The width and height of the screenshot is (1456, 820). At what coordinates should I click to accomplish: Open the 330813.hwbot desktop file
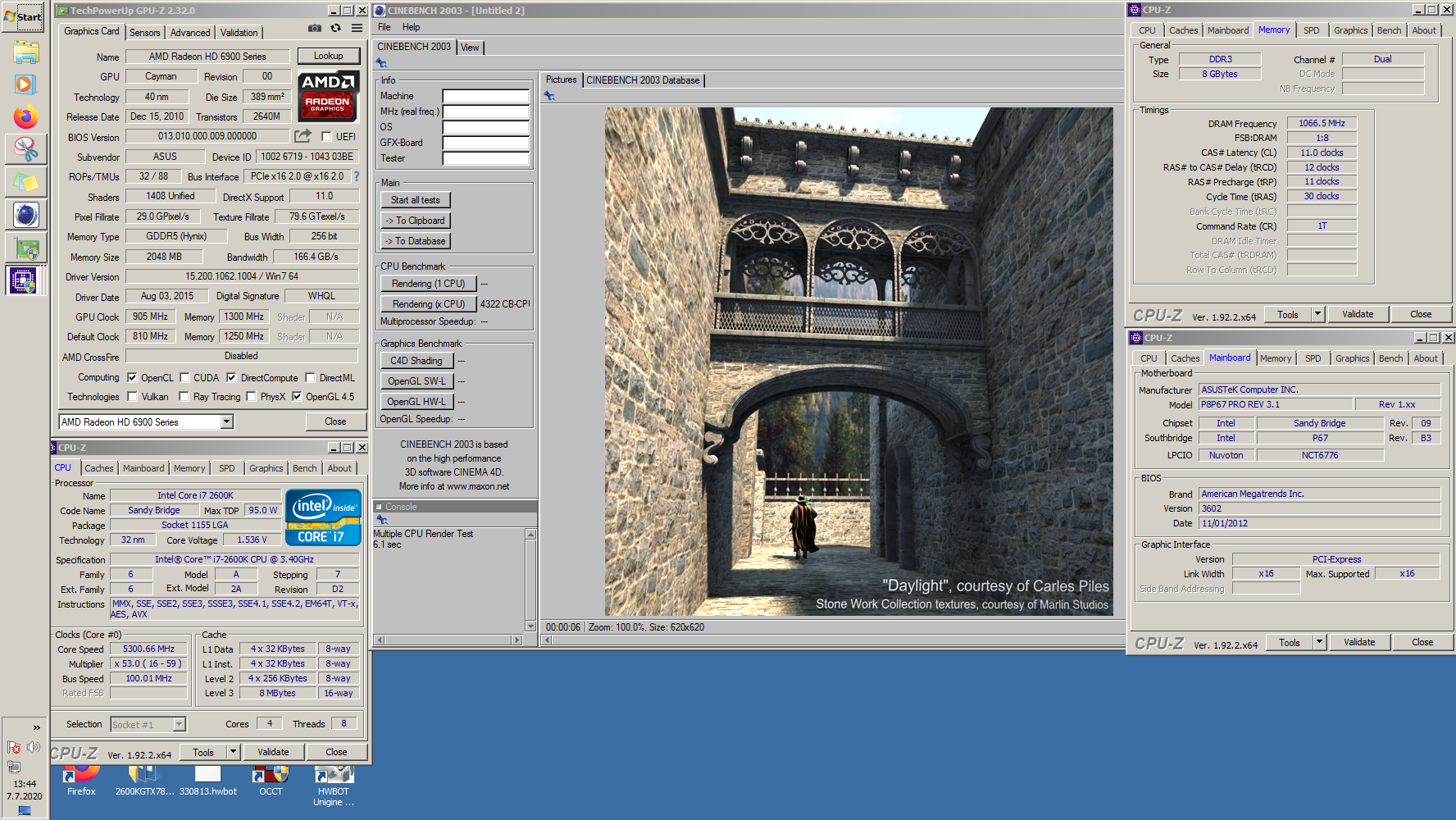(x=207, y=781)
